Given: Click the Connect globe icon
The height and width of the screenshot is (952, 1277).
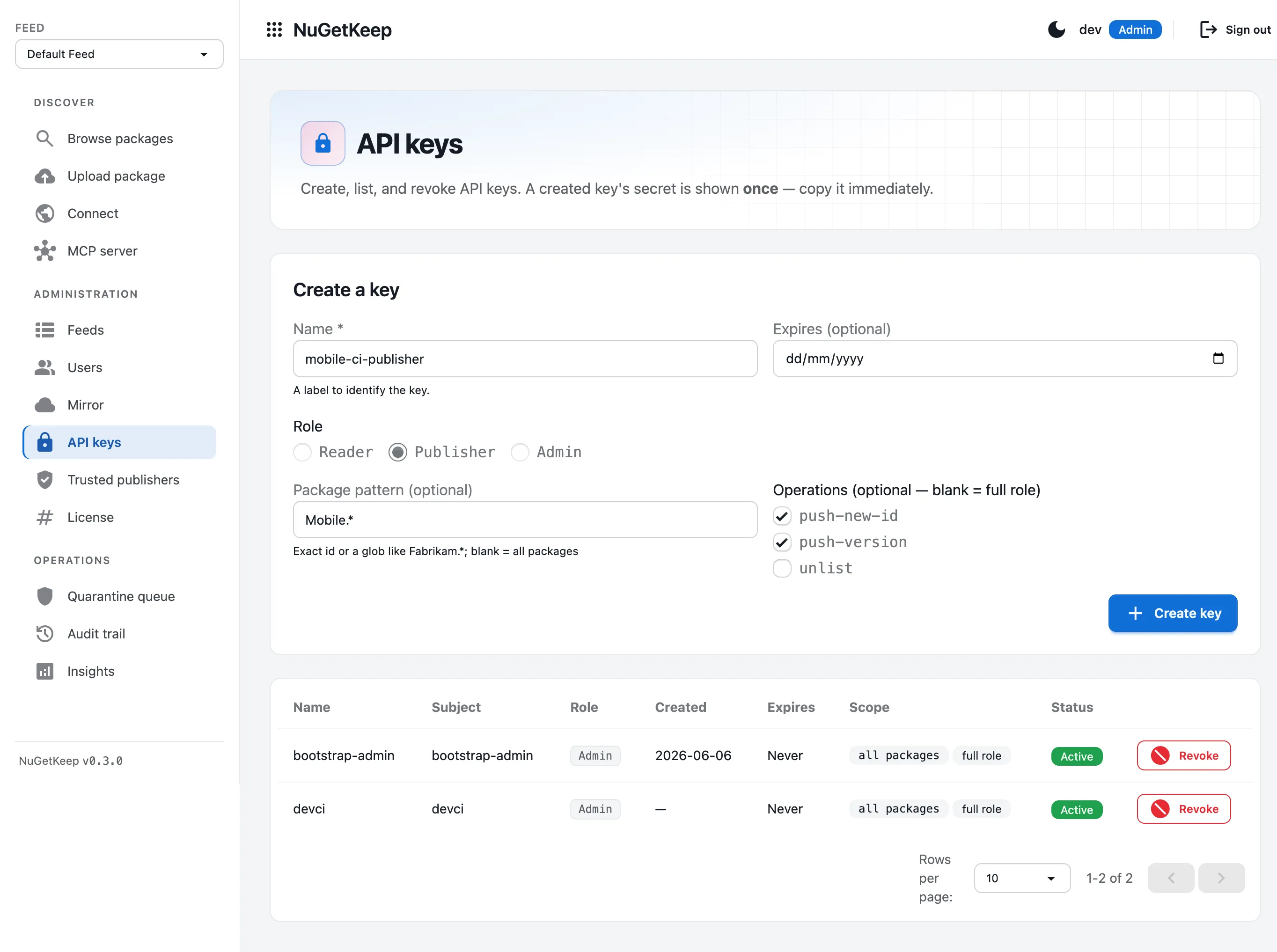Looking at the screenshot, I should point(44,213).
